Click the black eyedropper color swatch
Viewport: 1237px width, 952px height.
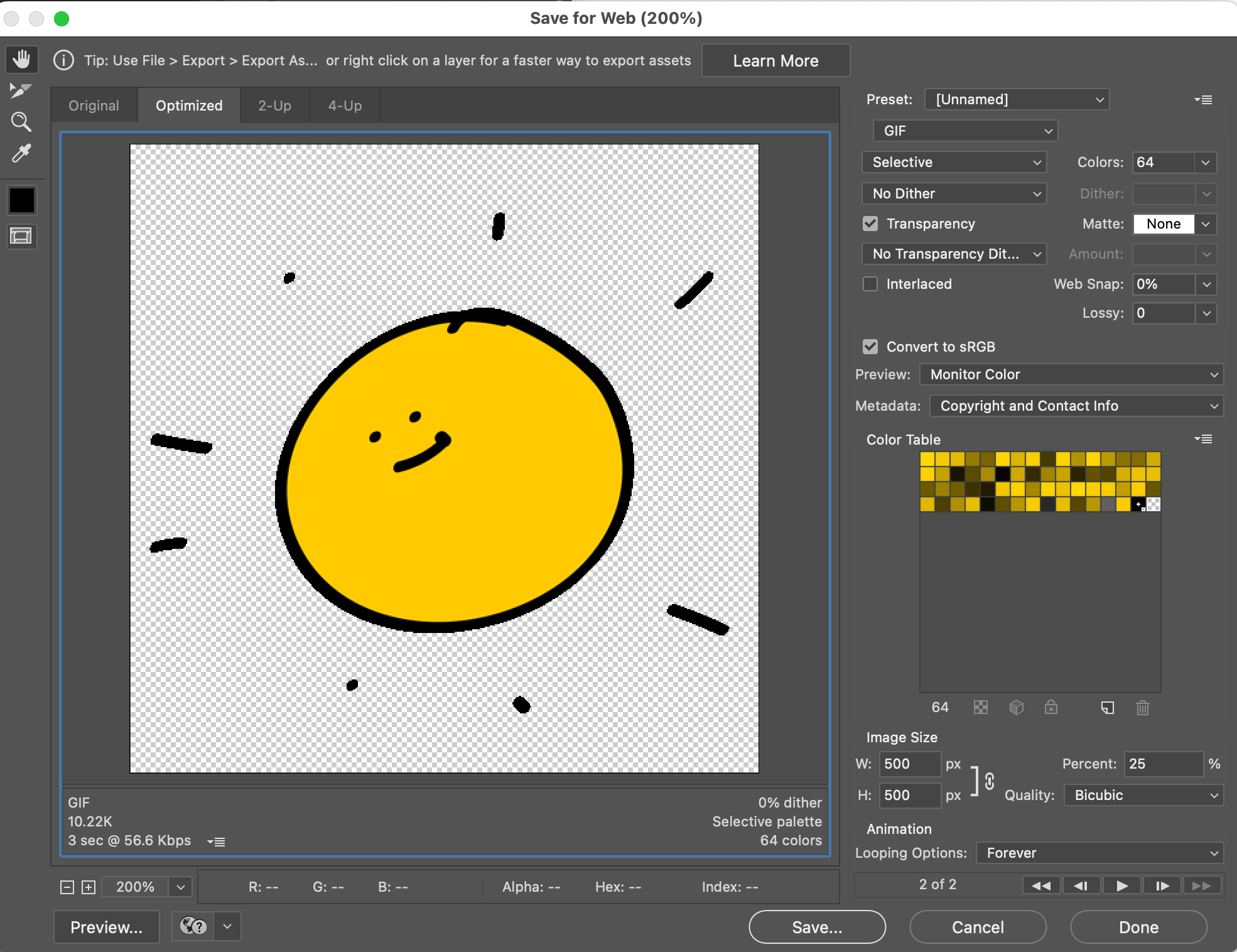tap(21, 200)
